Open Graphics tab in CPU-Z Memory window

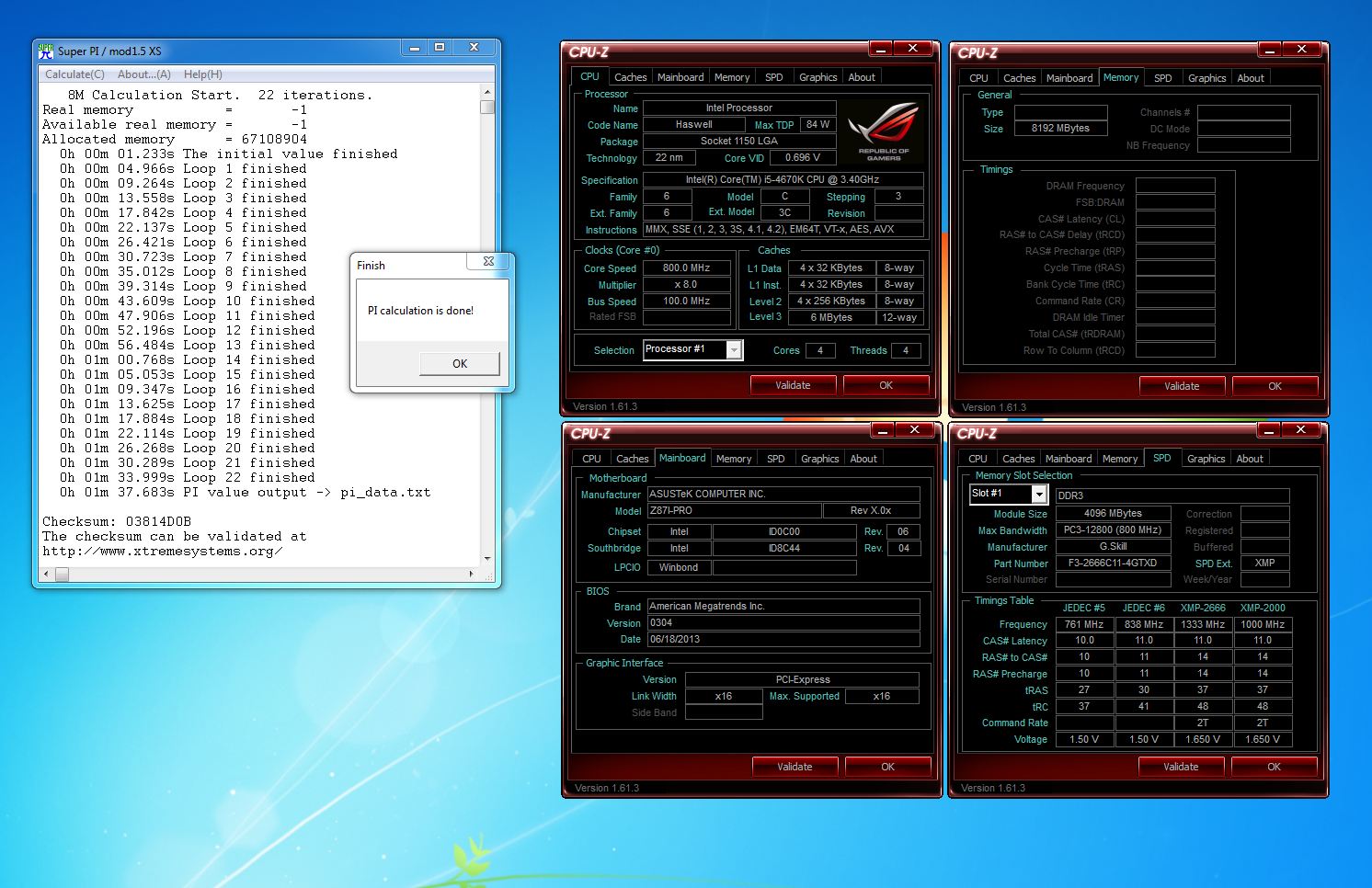coord(1207,78)
